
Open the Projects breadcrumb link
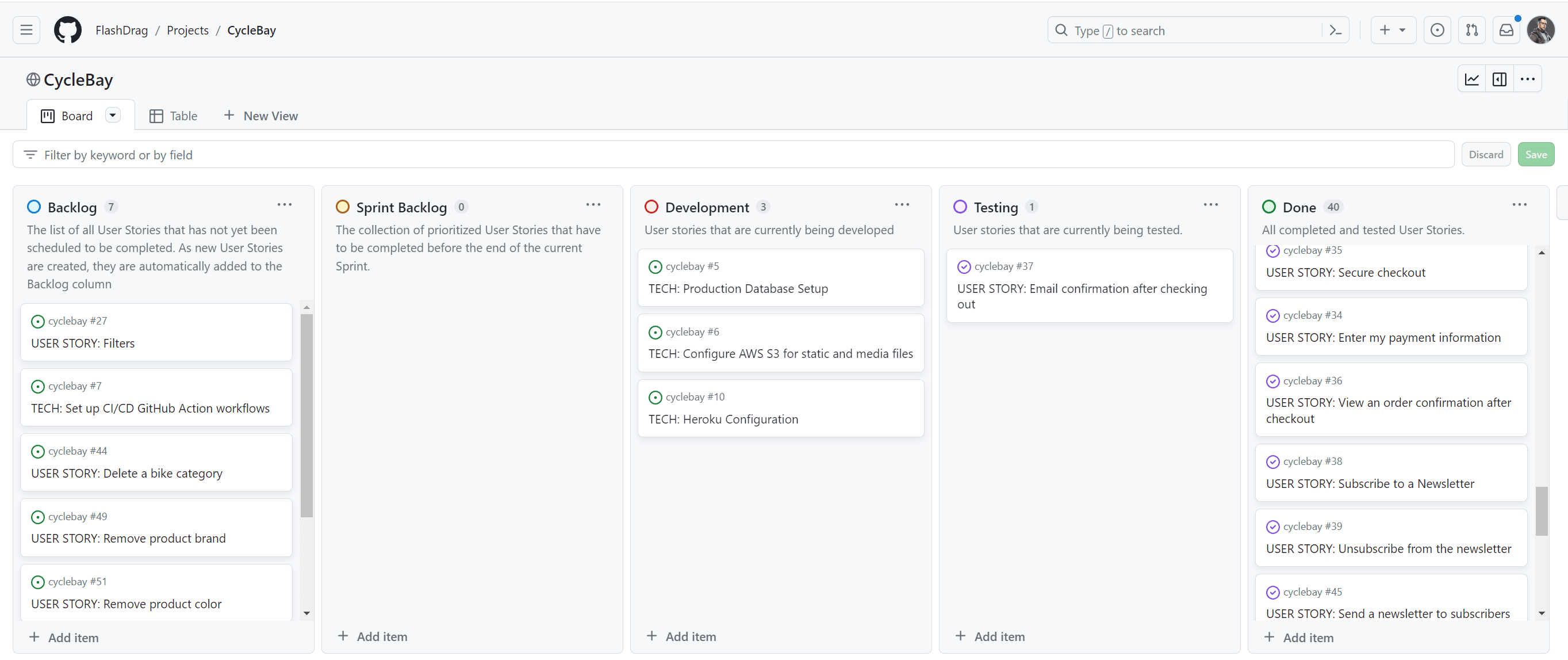pyautogui.click(x=187, y=30)
